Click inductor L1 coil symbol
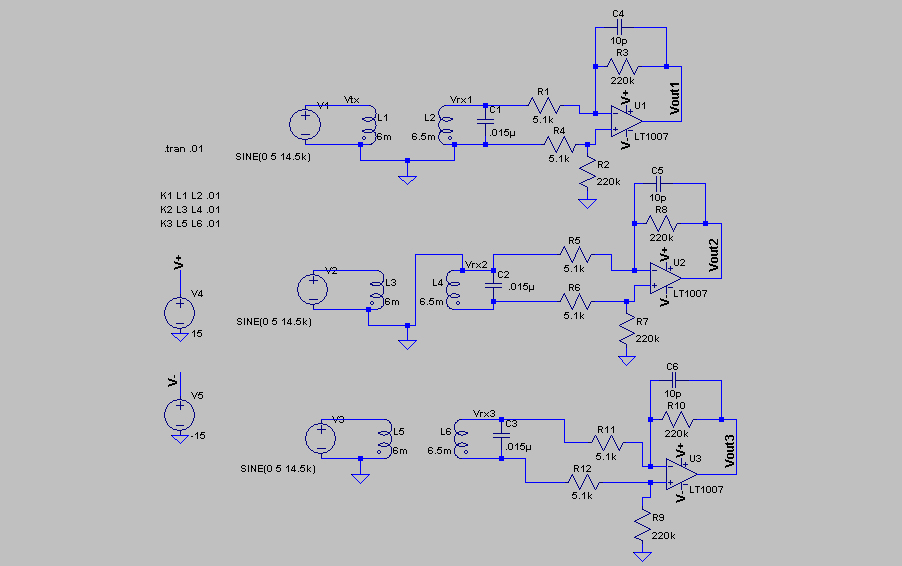Viewport: 902px width, 566px height. tap(368, 128)
